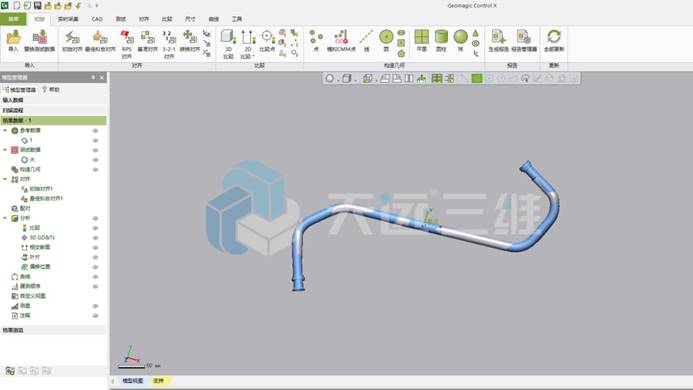The height and width of the screenshot is (390, 693).
Task: Click the Model View bottom tab
Action: pos(132,381)
